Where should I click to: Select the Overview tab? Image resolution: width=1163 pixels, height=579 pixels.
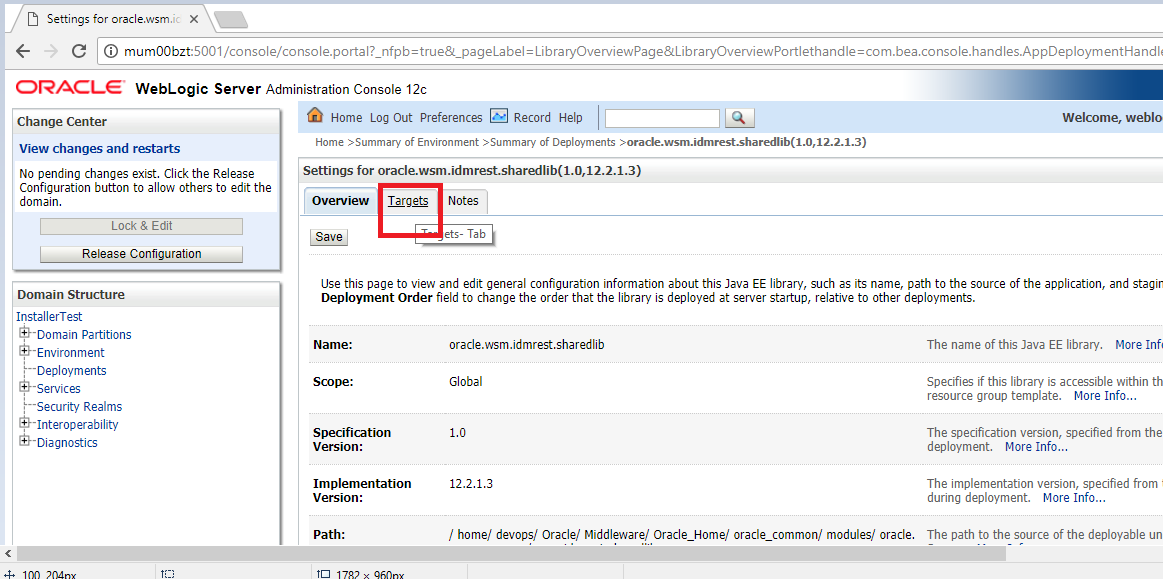340,201
